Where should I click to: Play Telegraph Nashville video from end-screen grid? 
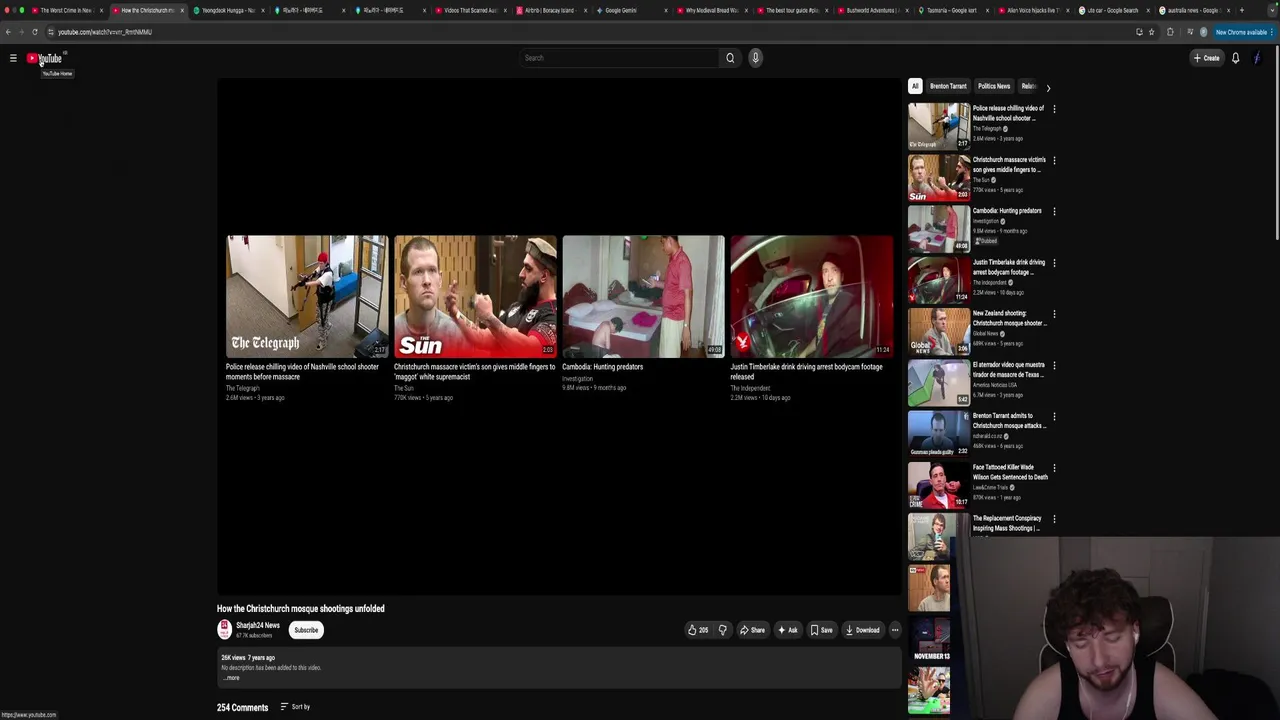(x=307, y=296)
